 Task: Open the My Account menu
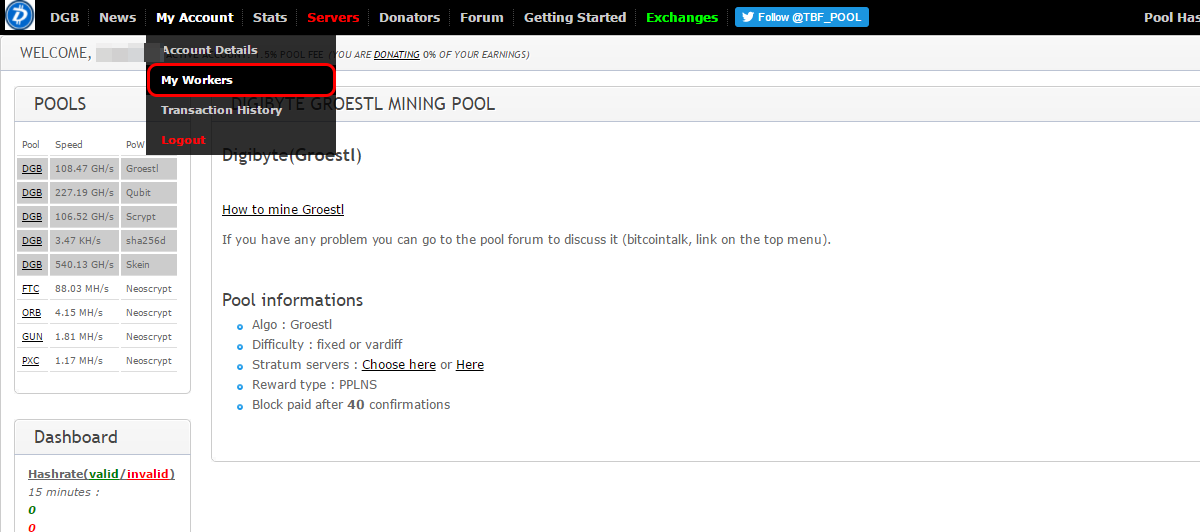[x=195, y=17]
